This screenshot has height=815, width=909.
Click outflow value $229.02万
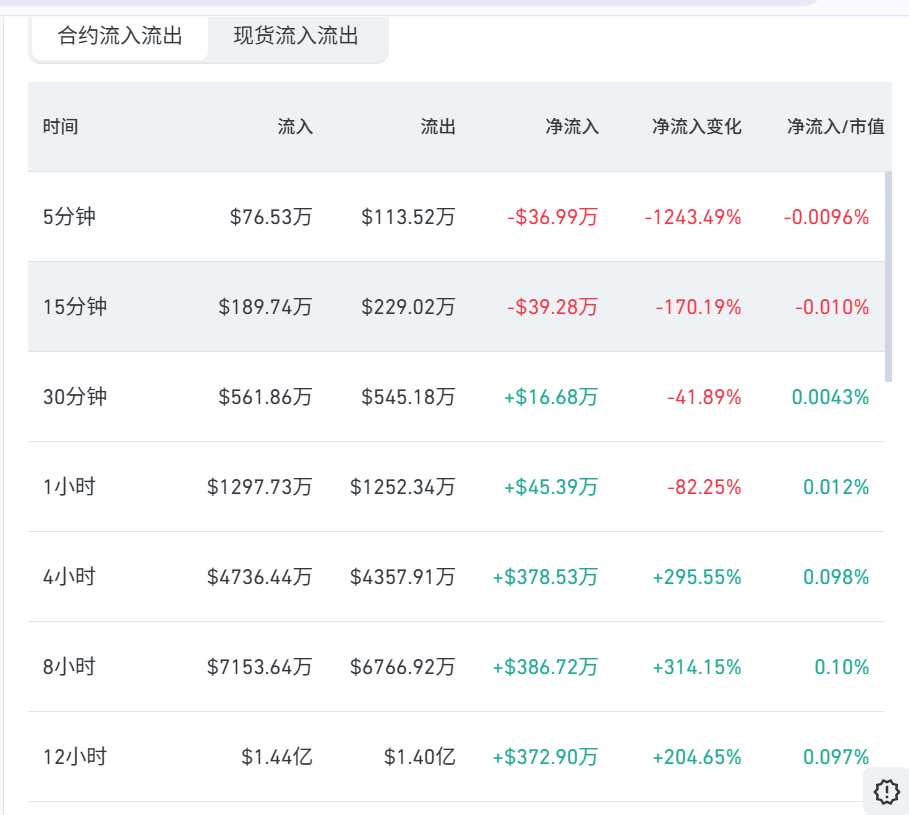[x=408, y=307]
